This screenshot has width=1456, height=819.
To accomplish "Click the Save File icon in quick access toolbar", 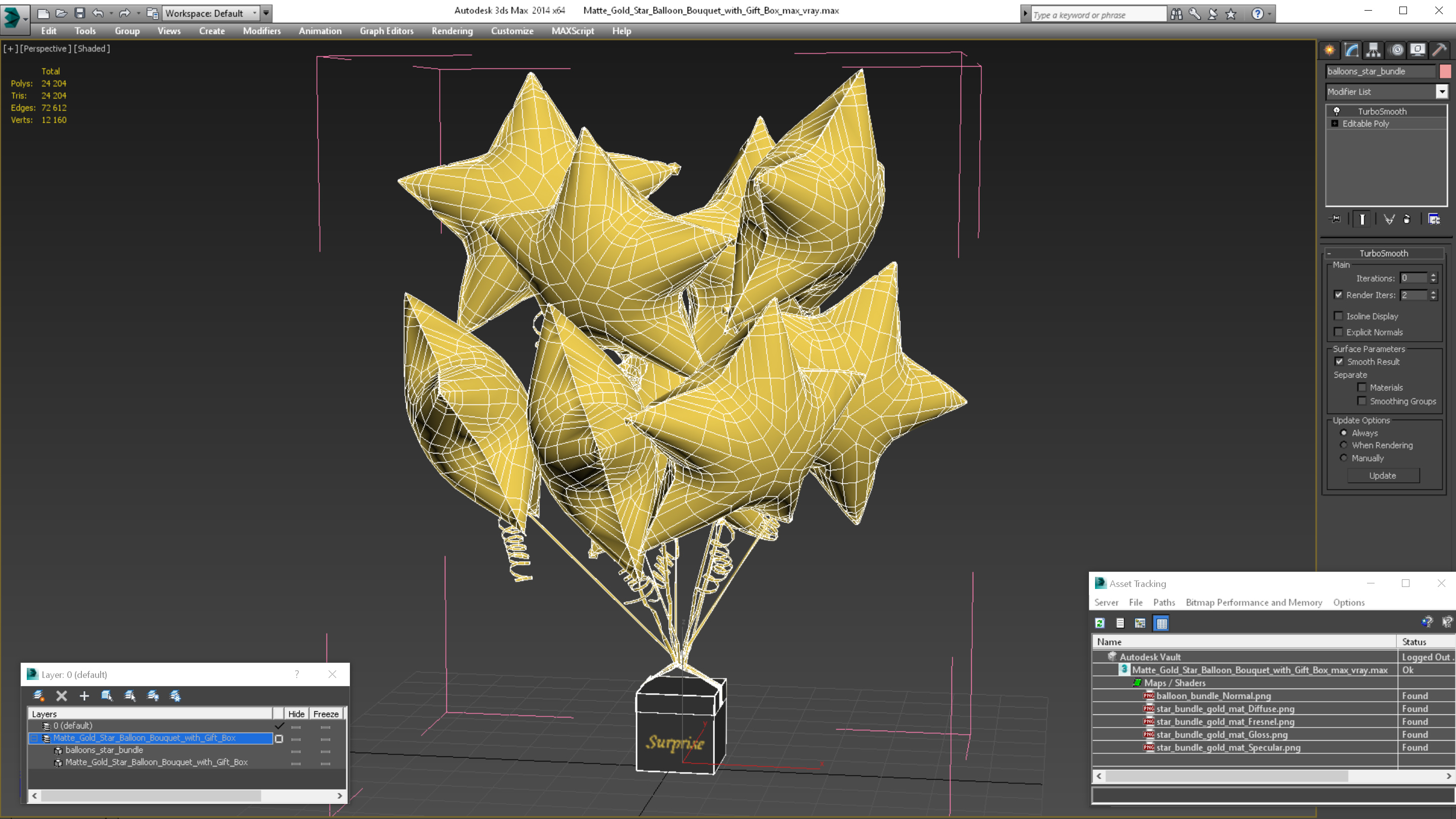I will (x=80, y=13).
